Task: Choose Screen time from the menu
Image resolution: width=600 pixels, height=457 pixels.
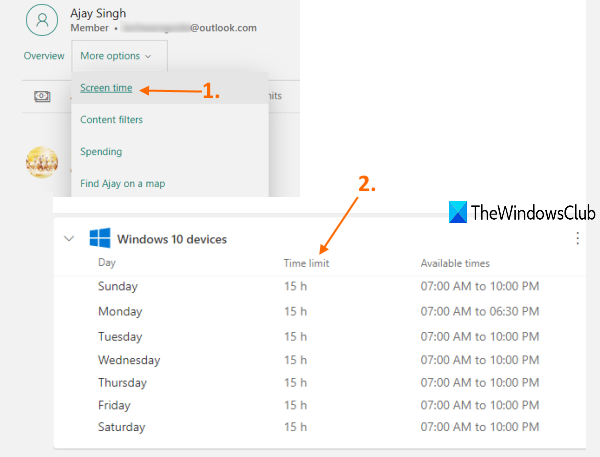Action: tap(106, 88)
